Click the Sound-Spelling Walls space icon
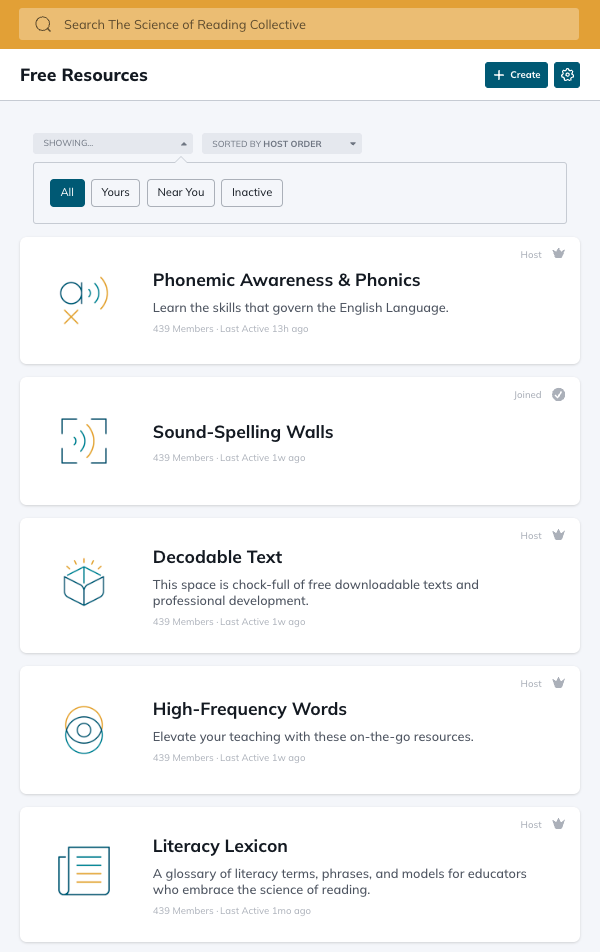This screenshot has height=952, width=600. [84, 441]
